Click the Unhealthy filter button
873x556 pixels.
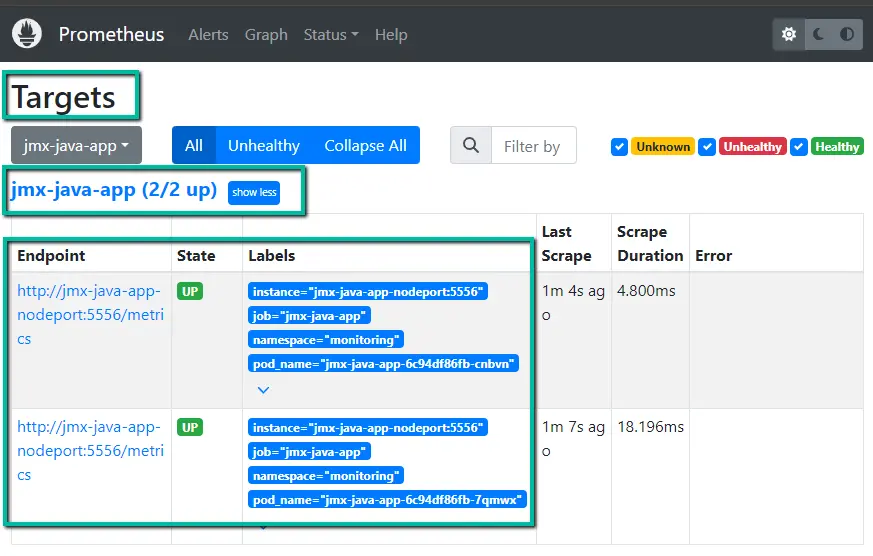[263, 146]
